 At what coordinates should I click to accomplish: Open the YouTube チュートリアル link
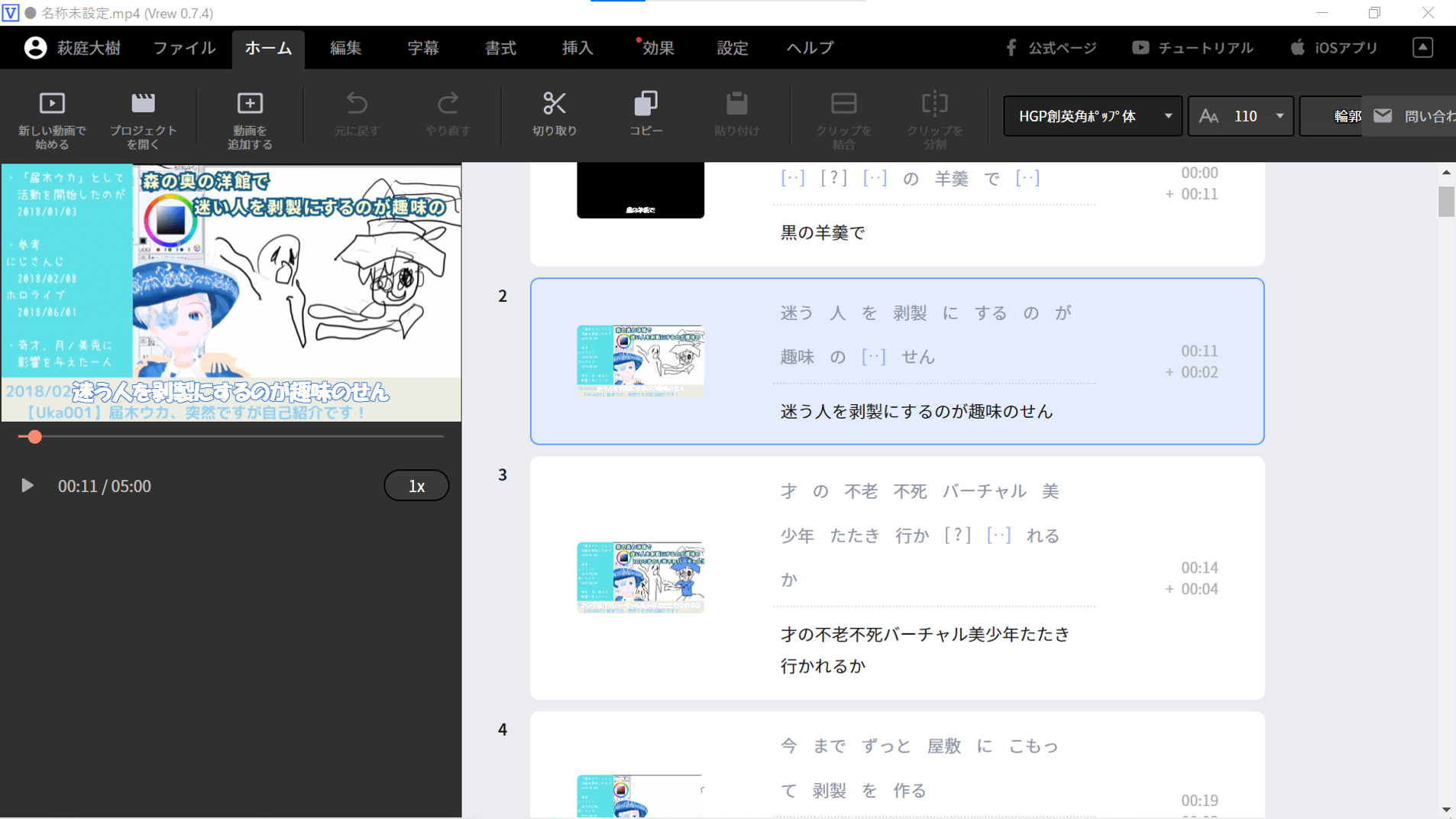coord(1192,47)
